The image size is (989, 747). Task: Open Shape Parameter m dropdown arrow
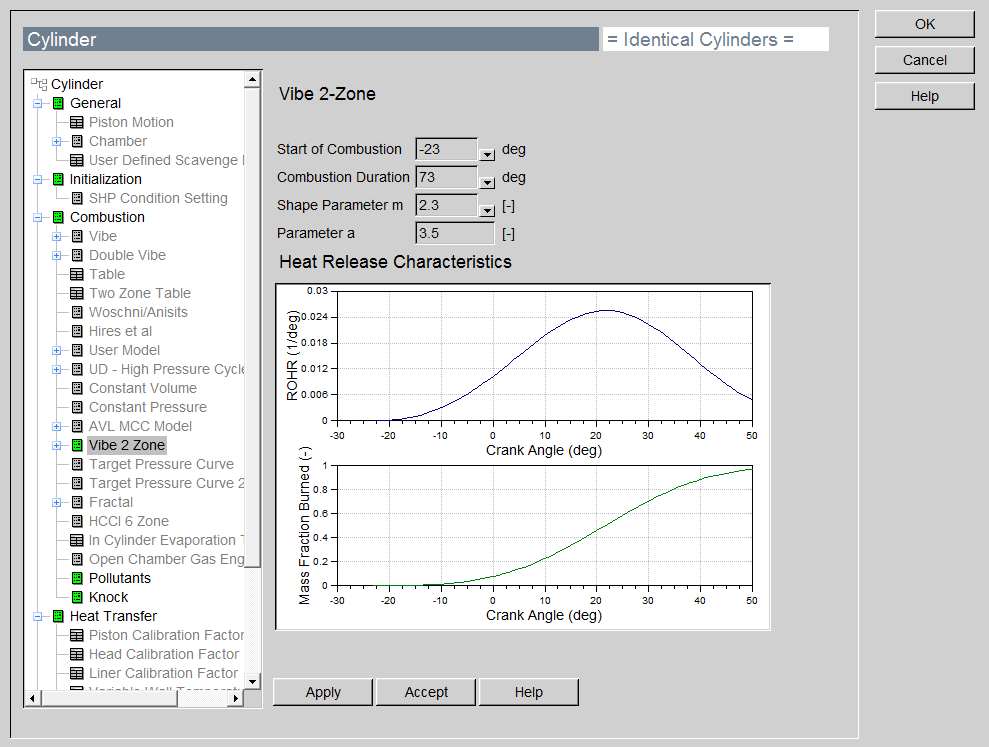click(487, 210)
